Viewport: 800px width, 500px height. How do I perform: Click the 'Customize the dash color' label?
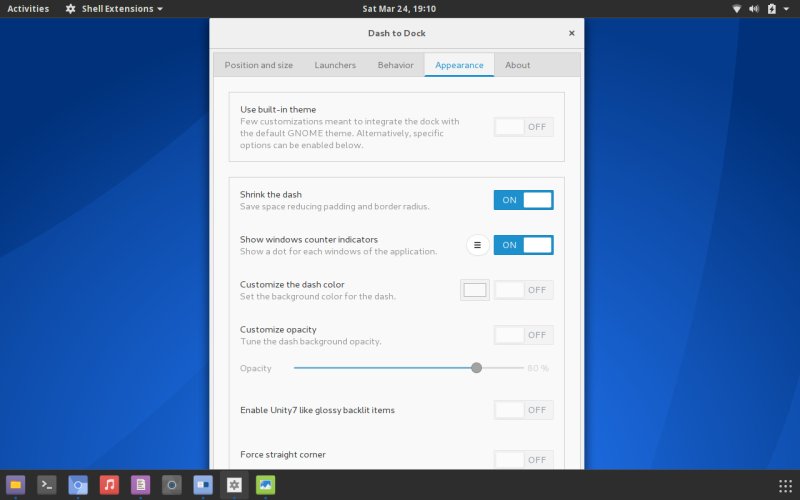tap(292, 284)
